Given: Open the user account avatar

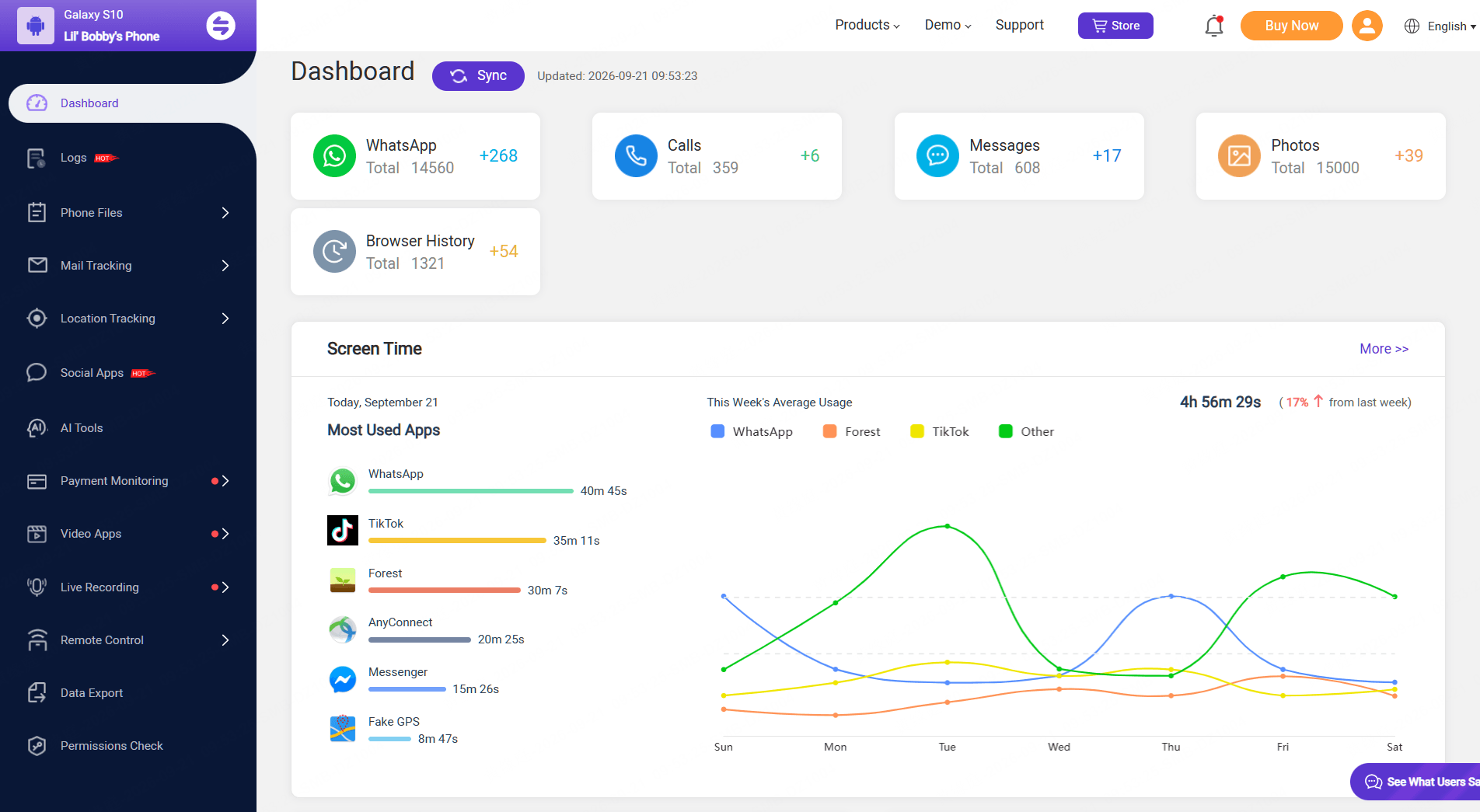Looking at the screenshot, I should [x=1367, y=26].
